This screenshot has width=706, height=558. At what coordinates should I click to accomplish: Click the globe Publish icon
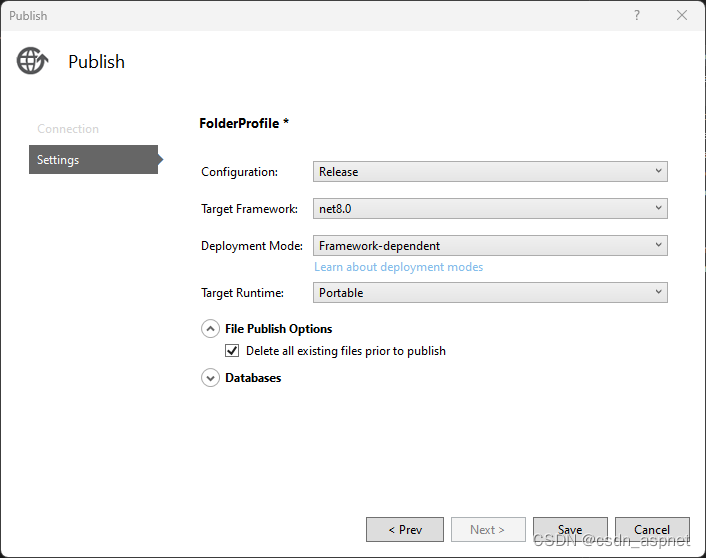point(32,61)
